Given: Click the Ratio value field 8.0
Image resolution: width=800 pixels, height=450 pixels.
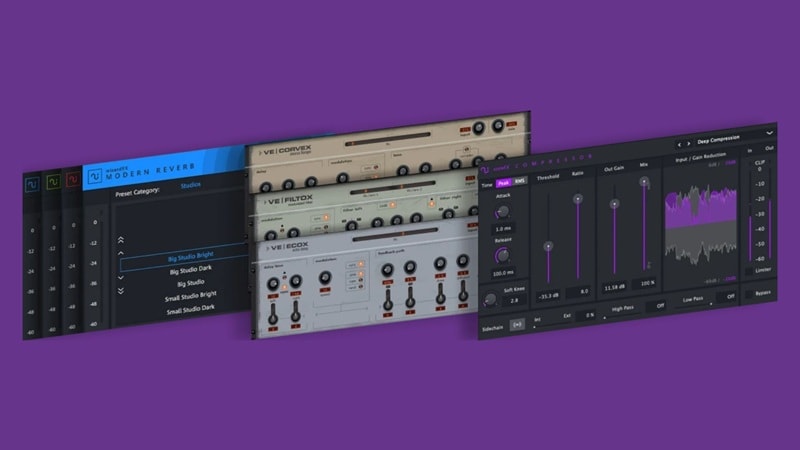Looking at the screenshot, I should tap(580, 291).
